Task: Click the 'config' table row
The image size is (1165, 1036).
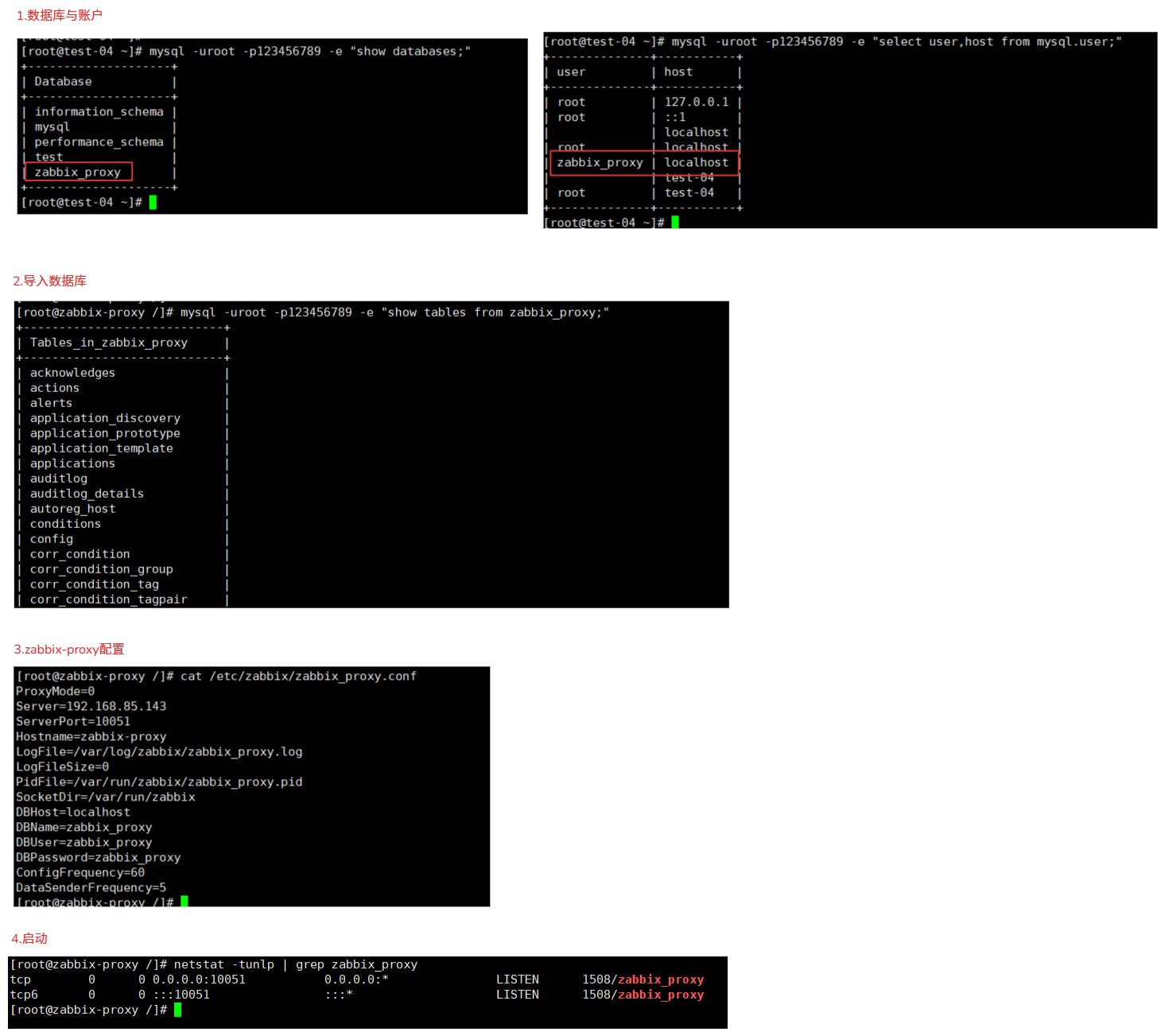Action: coord(52,539)
